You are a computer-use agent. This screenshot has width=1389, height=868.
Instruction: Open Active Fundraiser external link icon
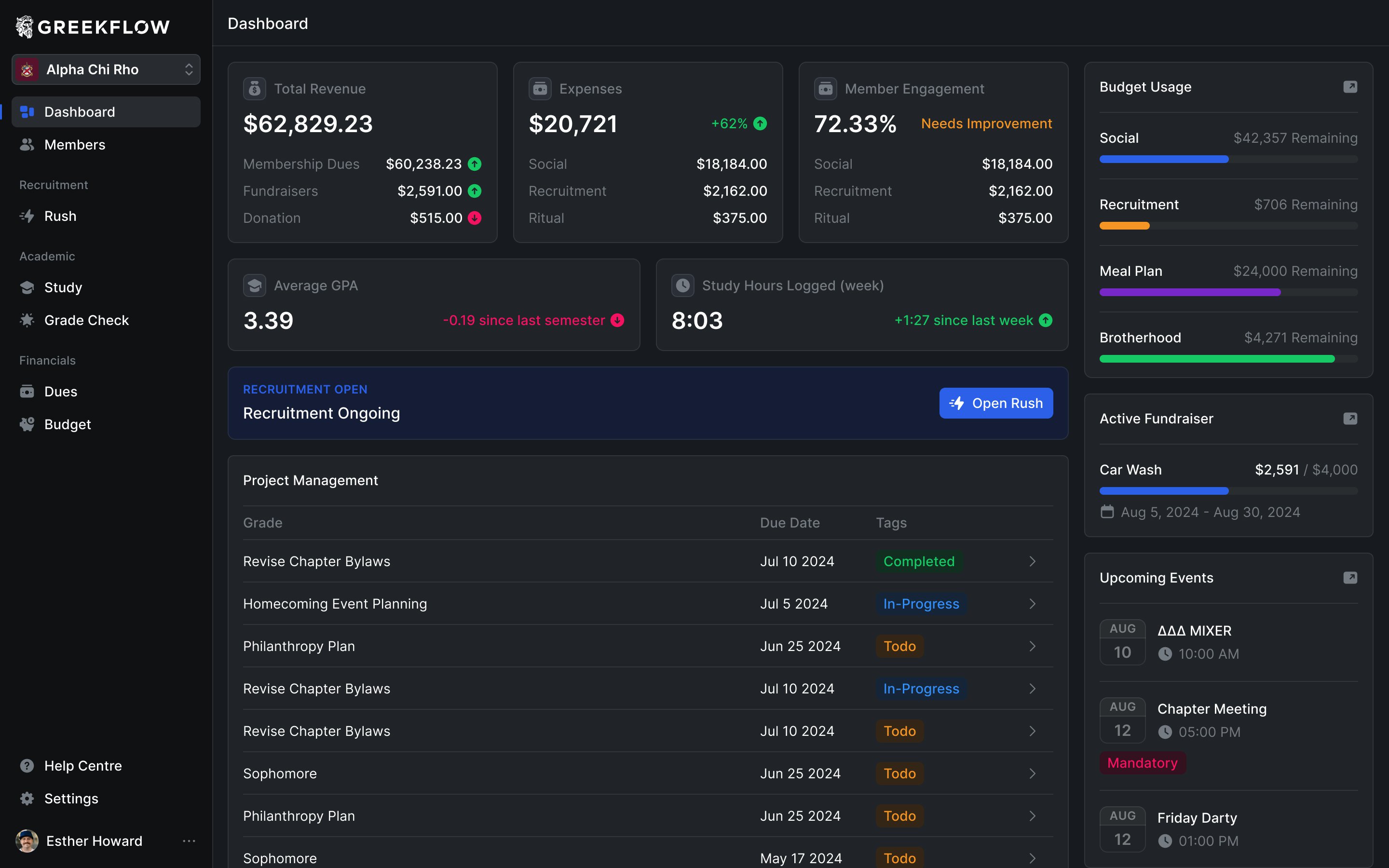click(x=1350, y=419)
